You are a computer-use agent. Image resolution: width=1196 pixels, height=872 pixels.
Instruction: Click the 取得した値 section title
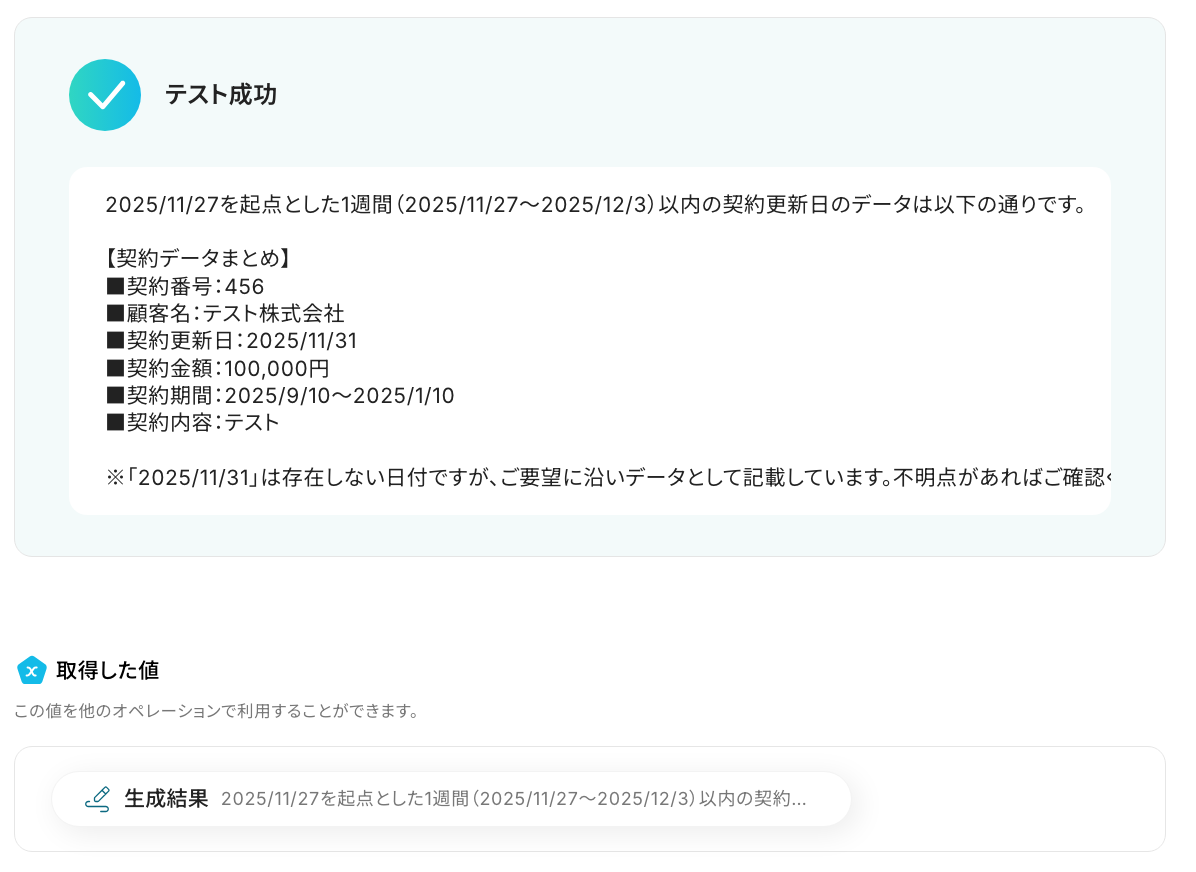point(108,671)
